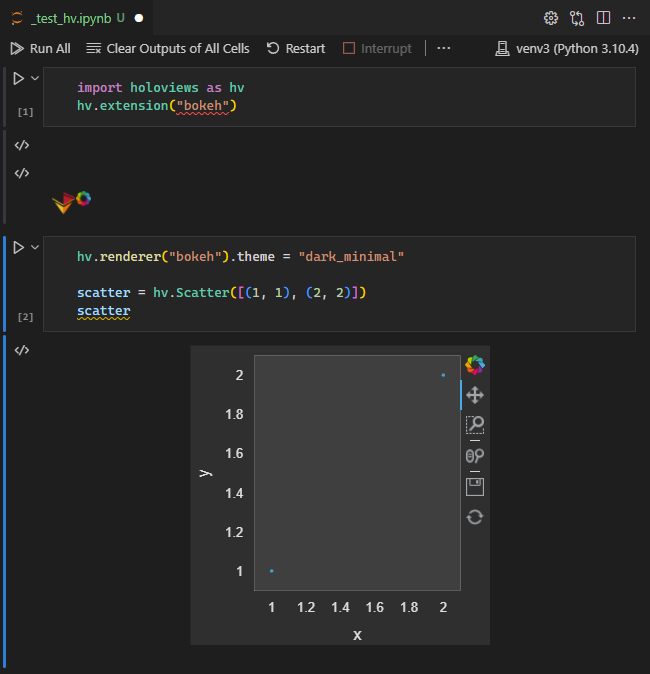
Task: Open notebook settings gear icon
Action: pos(551,18)
